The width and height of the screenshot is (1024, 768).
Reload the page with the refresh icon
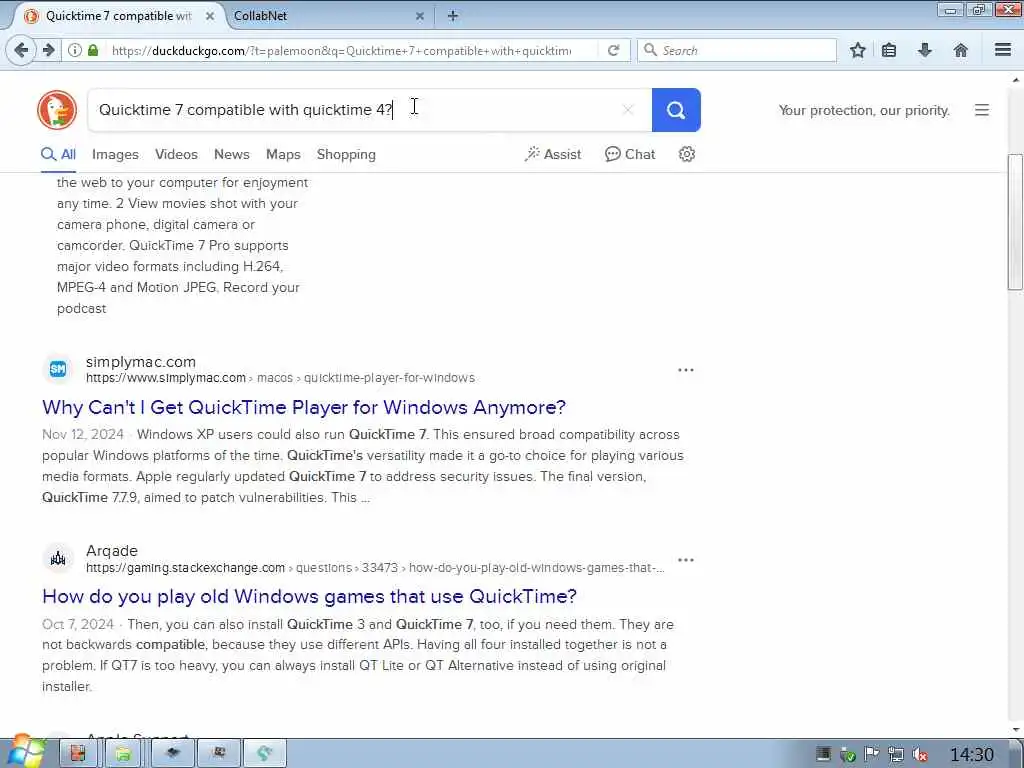(613, 50)
